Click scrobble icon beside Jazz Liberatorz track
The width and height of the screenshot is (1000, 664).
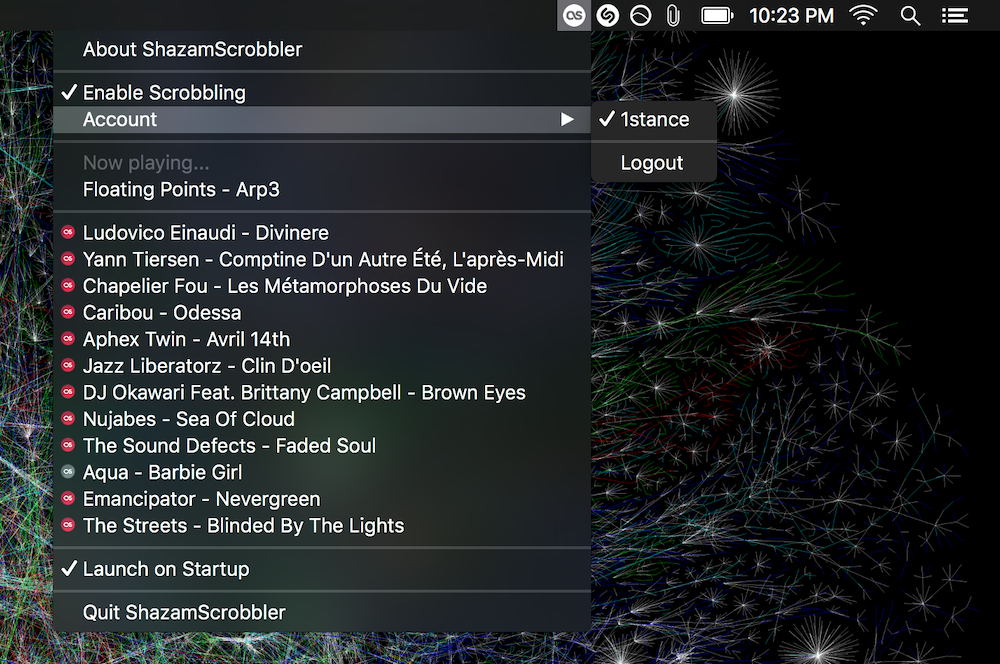pyautogui.click(x=68, y=365)
